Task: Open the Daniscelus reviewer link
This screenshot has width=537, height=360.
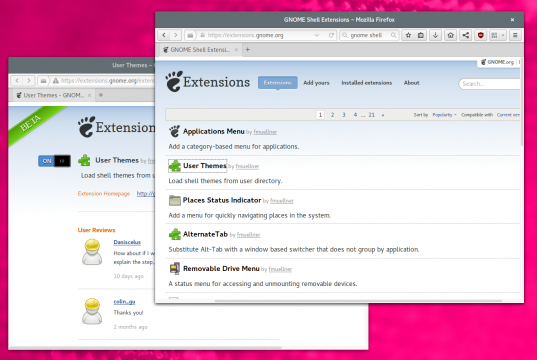Action: pyautogui.click(x=127, y=242)
